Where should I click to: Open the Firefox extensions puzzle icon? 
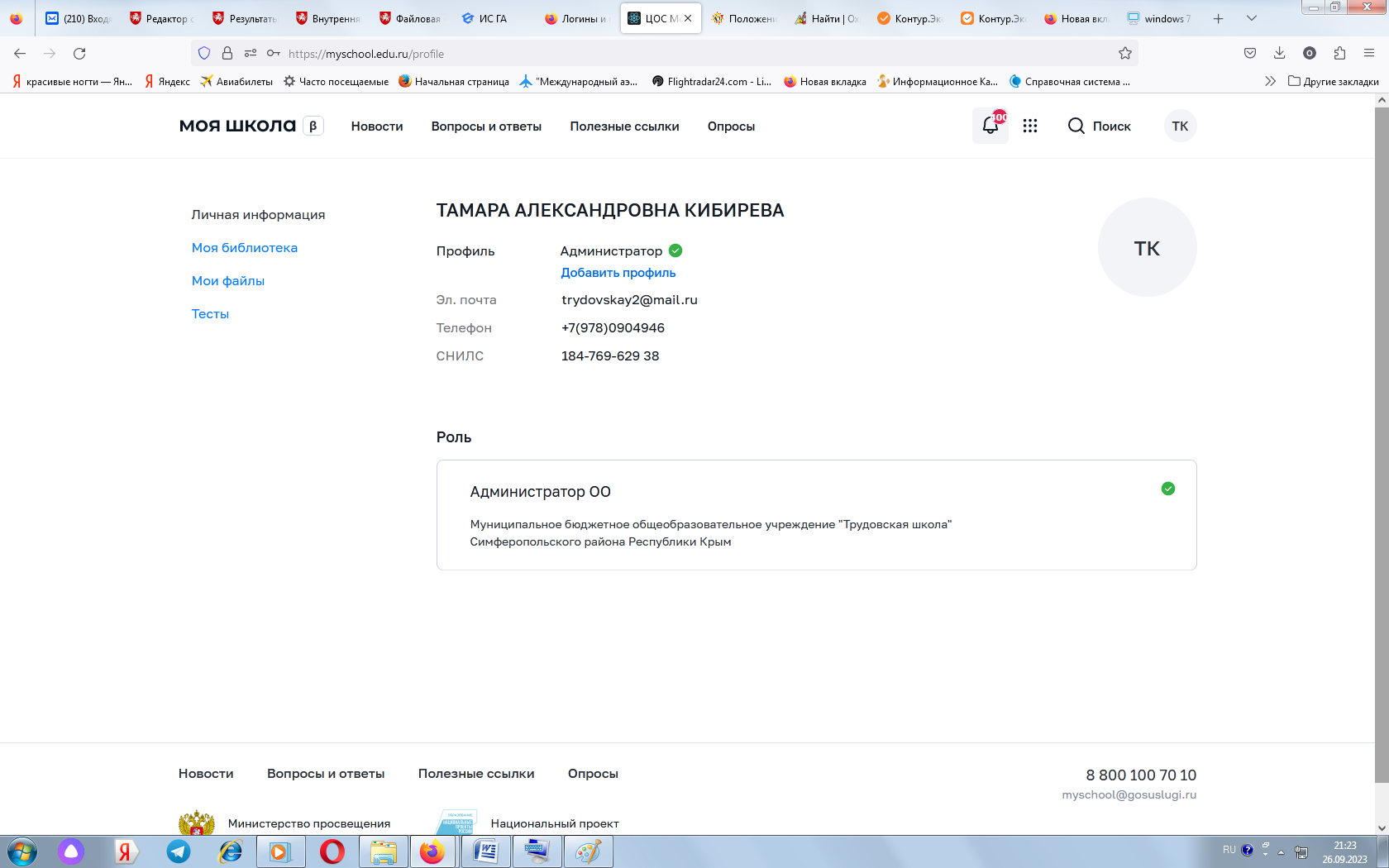pyautogui.click(x=1339, y=54)
